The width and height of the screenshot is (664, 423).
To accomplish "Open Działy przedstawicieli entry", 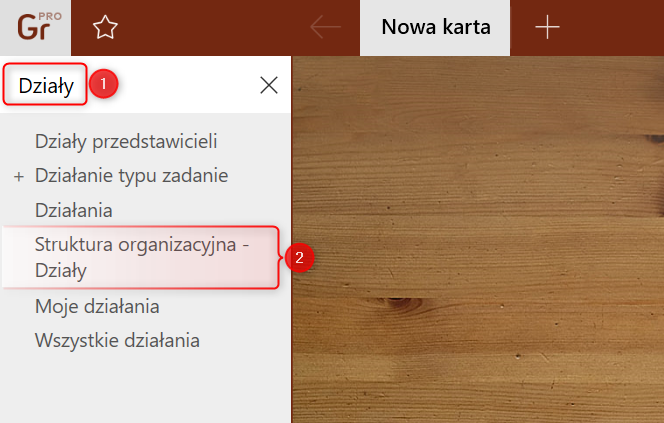I will coord(126,141).
